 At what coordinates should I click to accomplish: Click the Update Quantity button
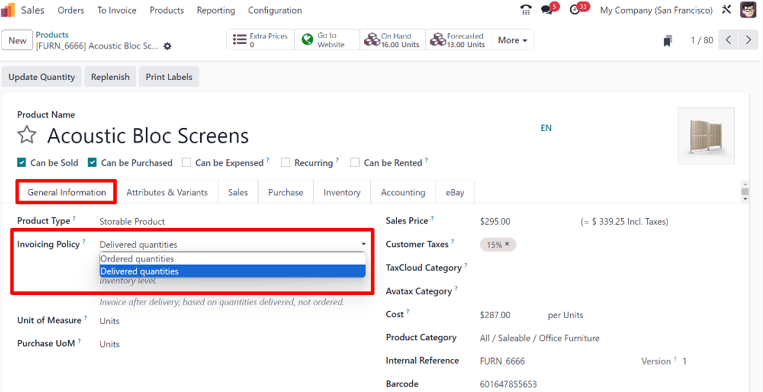[x=42, y=77]
